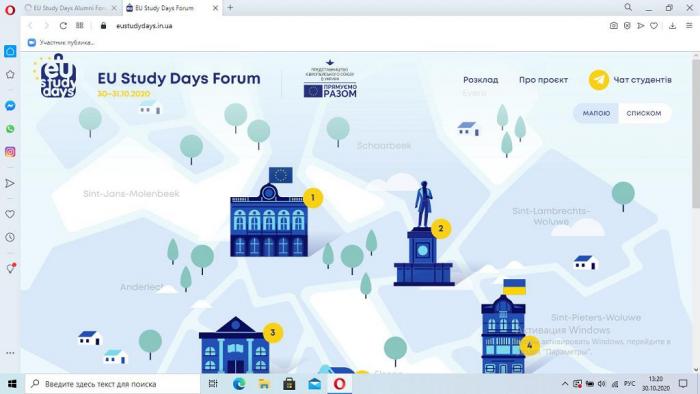
Task: Open the Розклад menu item
Action: click(x=480, y=80)
